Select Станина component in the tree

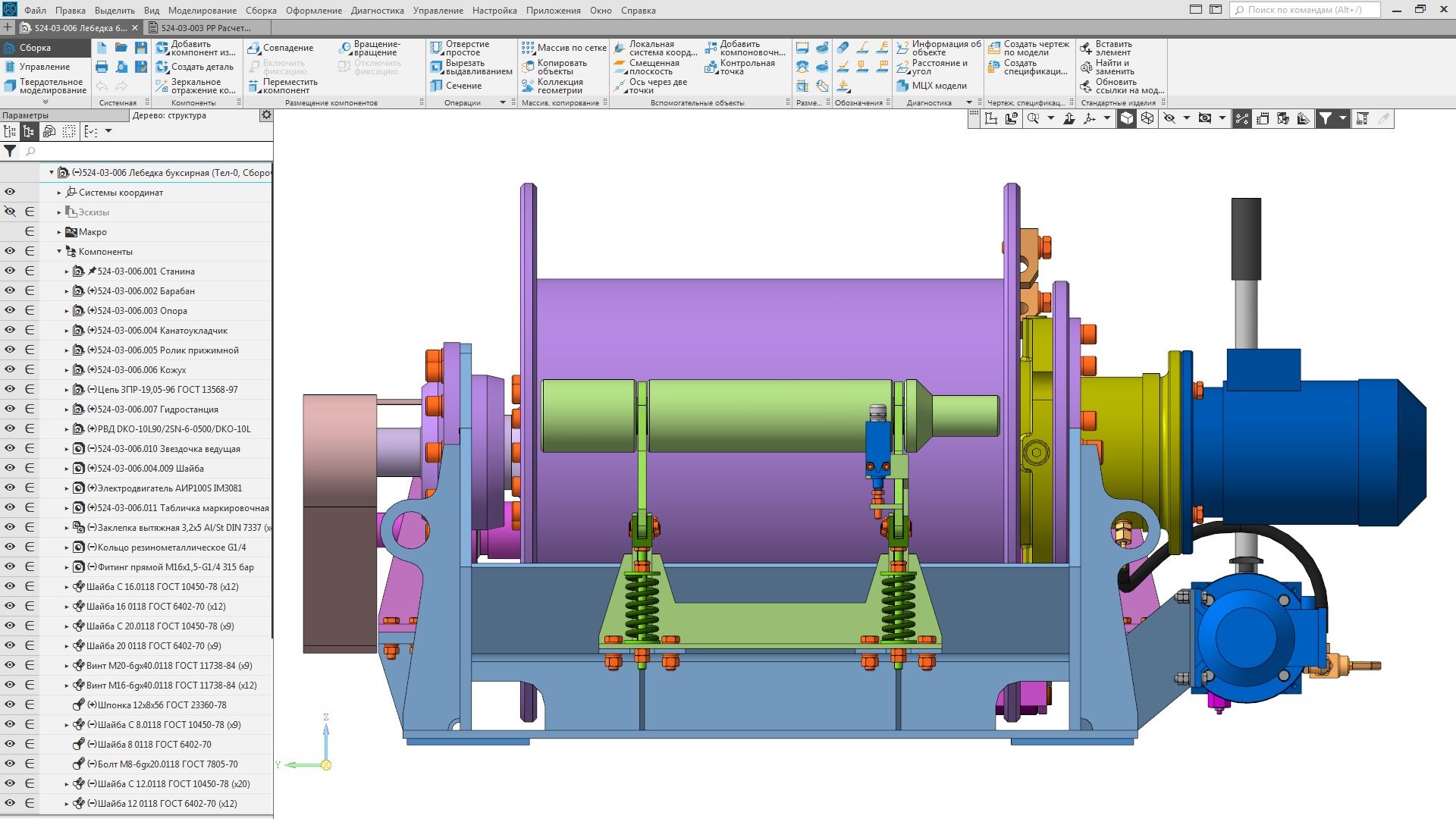pyautogui.click(x=146, y=271)
